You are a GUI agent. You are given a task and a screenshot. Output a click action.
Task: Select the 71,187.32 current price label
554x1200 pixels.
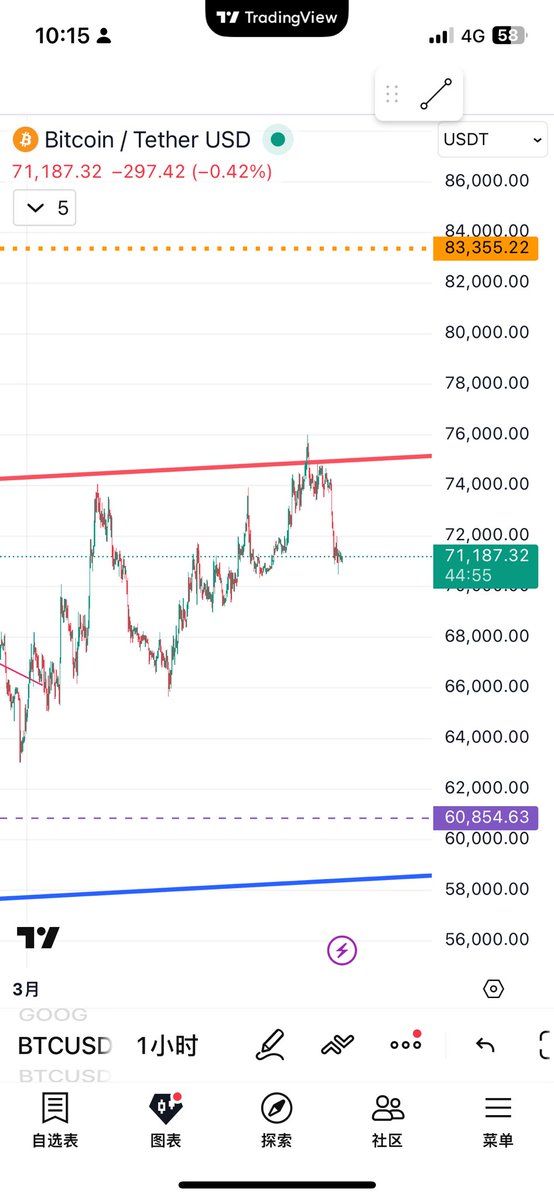point(486,565)
